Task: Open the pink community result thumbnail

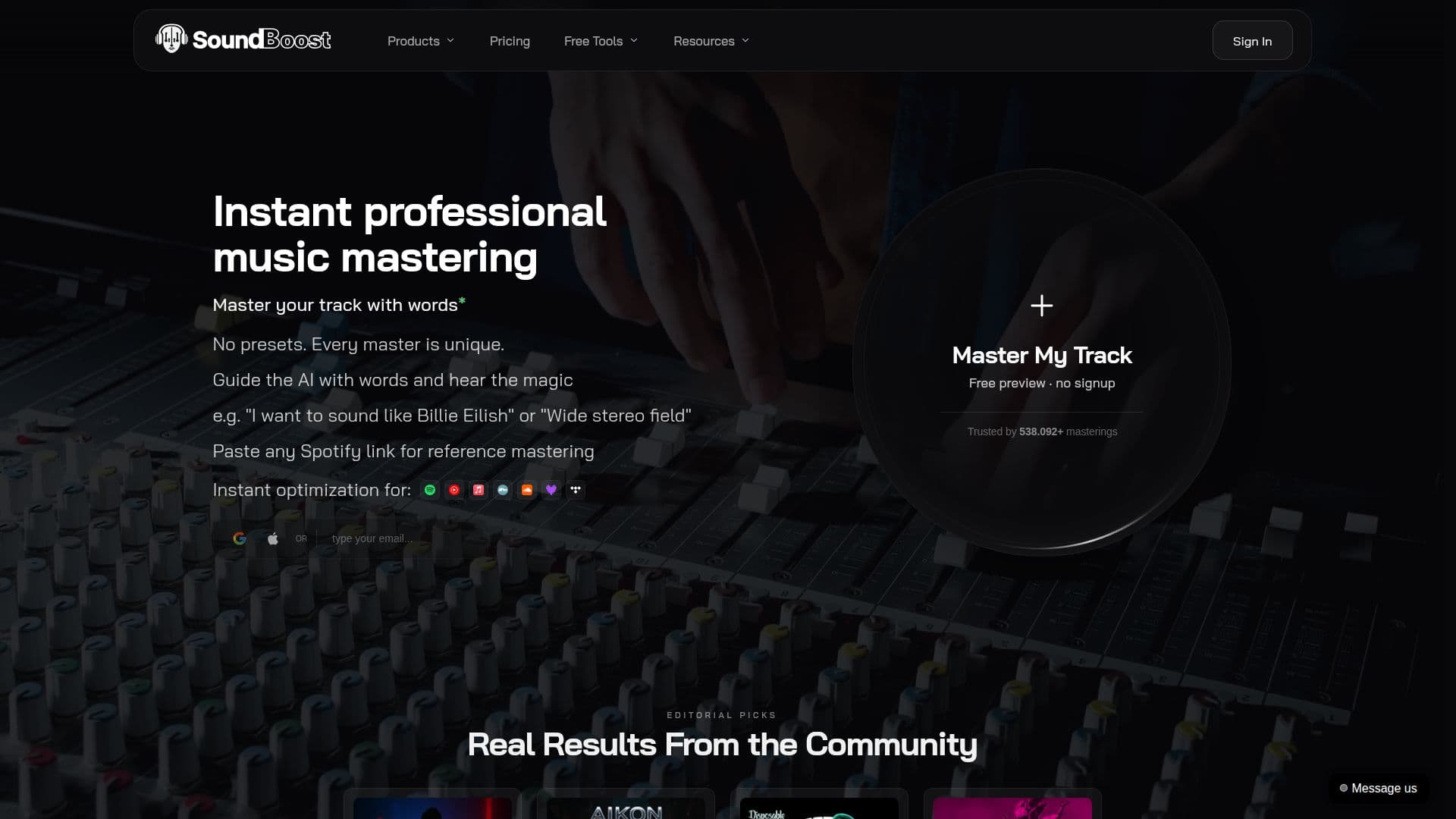Action: [x=1012, y=808]
